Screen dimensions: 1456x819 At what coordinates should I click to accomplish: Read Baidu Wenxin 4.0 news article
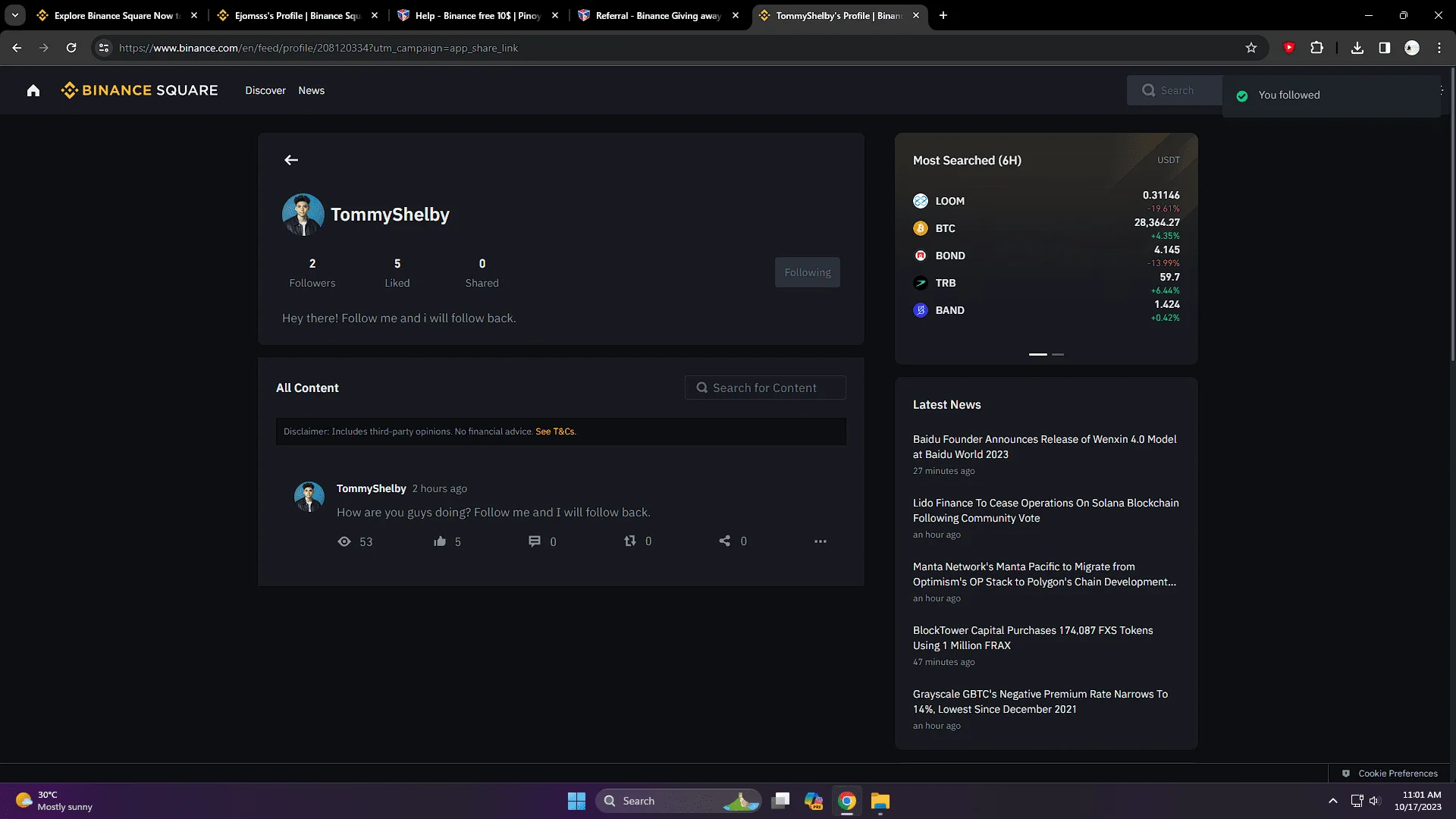(1045, 447)
